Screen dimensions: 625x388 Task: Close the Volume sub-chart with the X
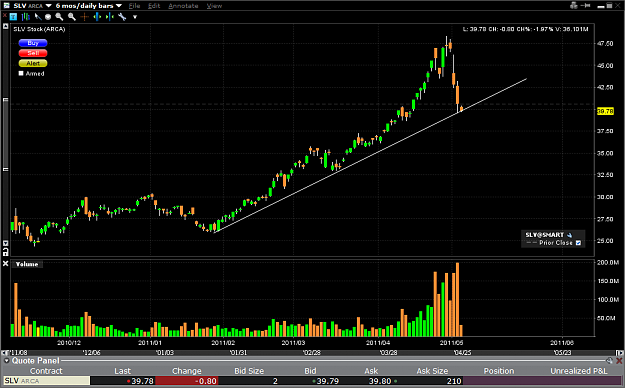(6, 264)
